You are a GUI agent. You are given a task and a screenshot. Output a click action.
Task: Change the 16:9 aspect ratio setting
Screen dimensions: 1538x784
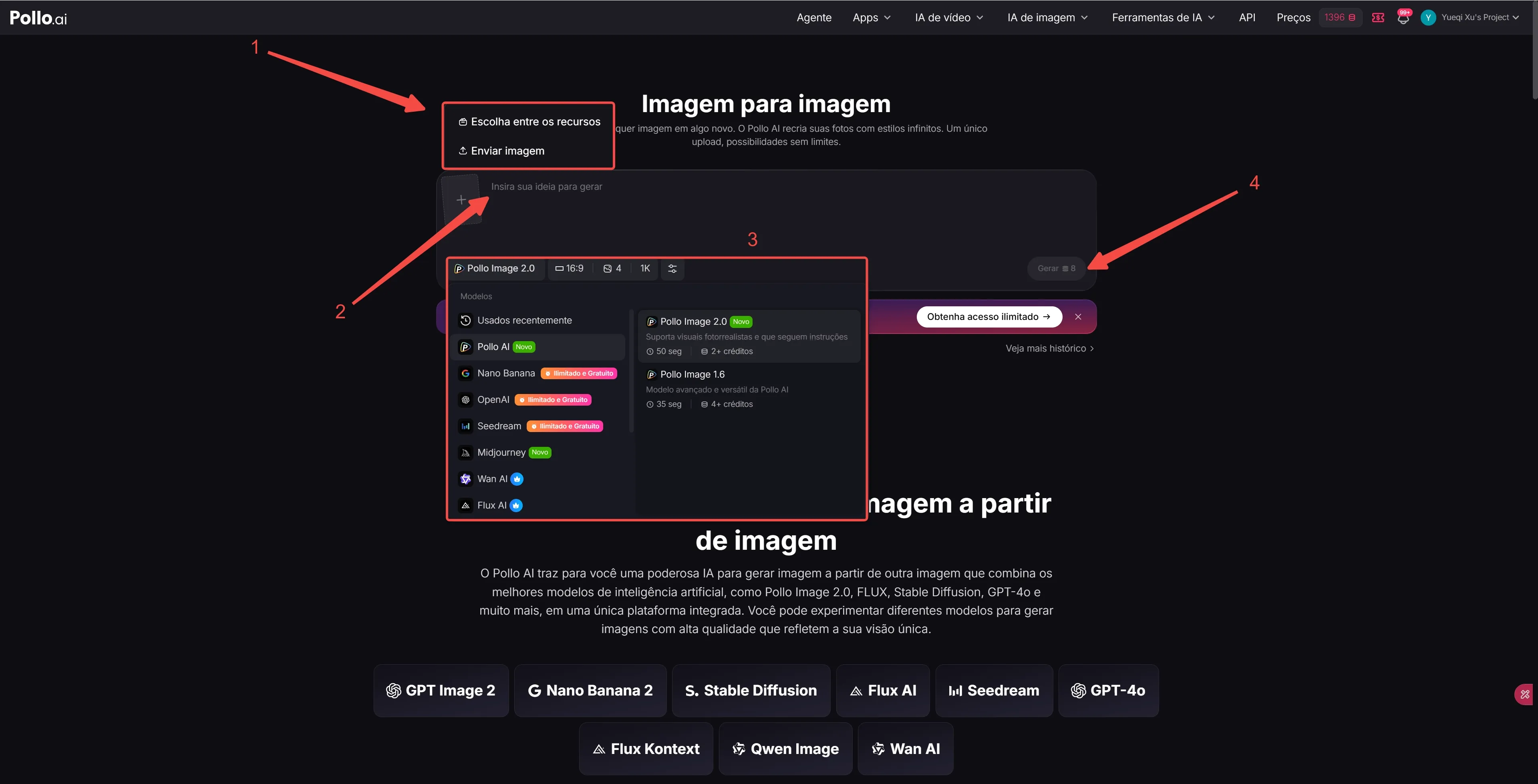point(569,269)
